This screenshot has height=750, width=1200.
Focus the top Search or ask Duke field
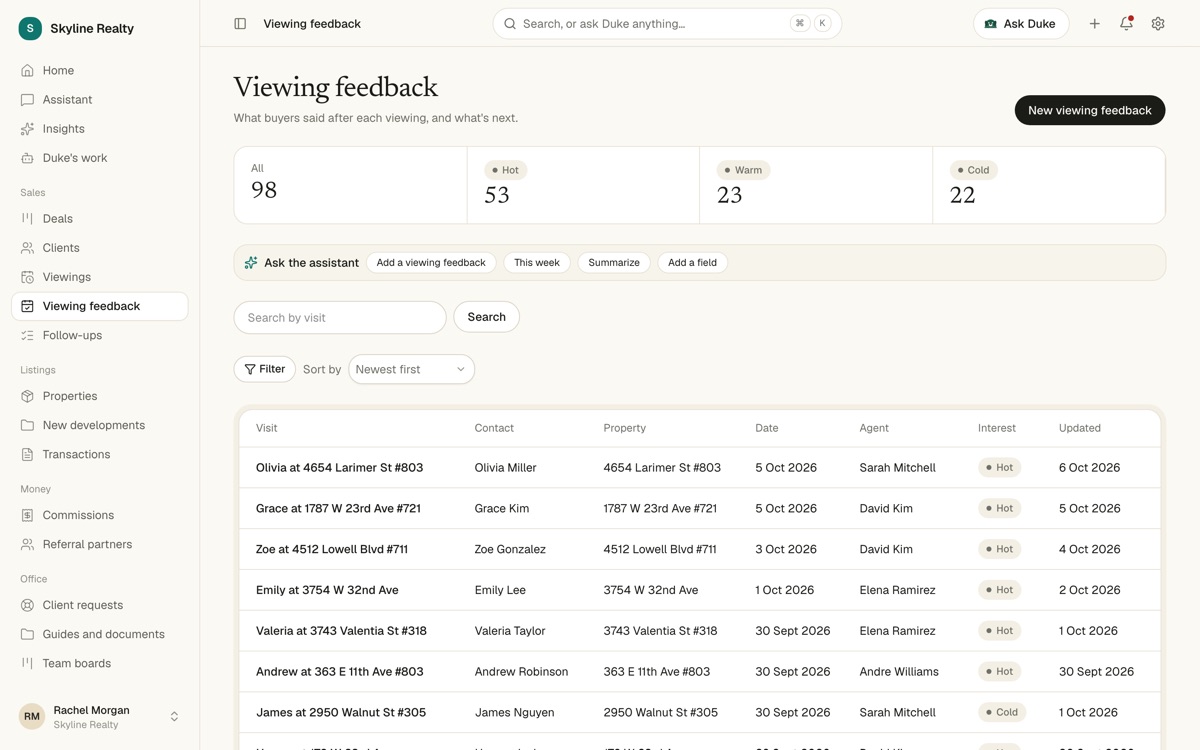(x=667, y=24)
